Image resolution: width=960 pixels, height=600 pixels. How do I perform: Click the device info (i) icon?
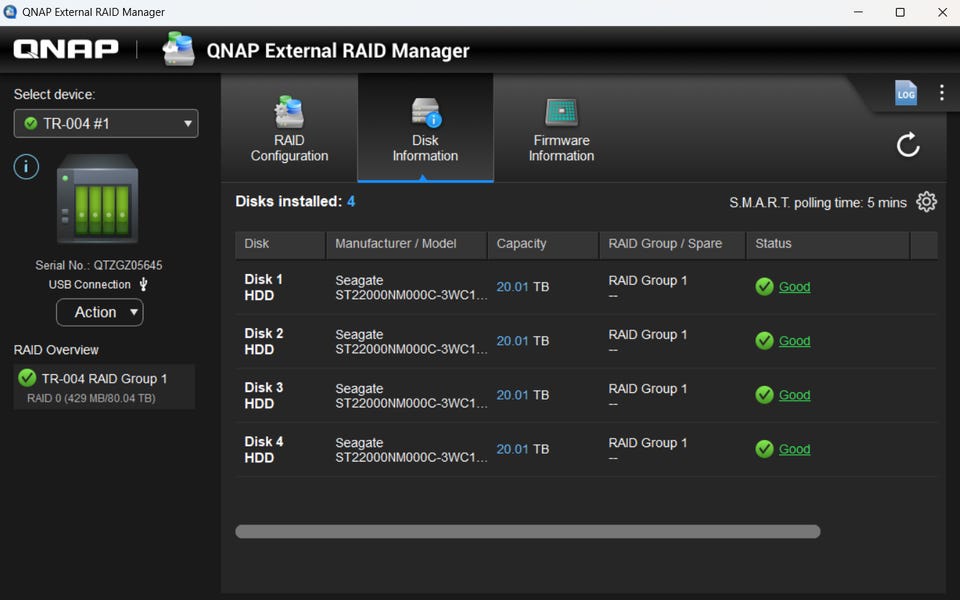[x=26, y=167]
